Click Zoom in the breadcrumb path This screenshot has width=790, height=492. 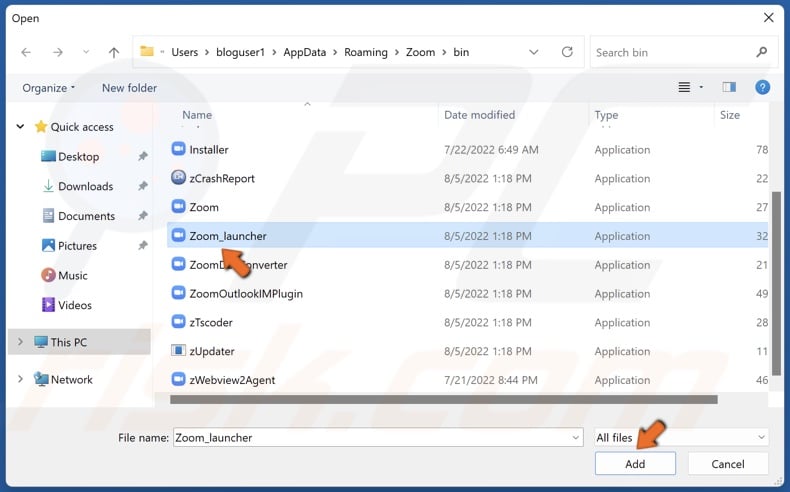(x=420, y=52)
